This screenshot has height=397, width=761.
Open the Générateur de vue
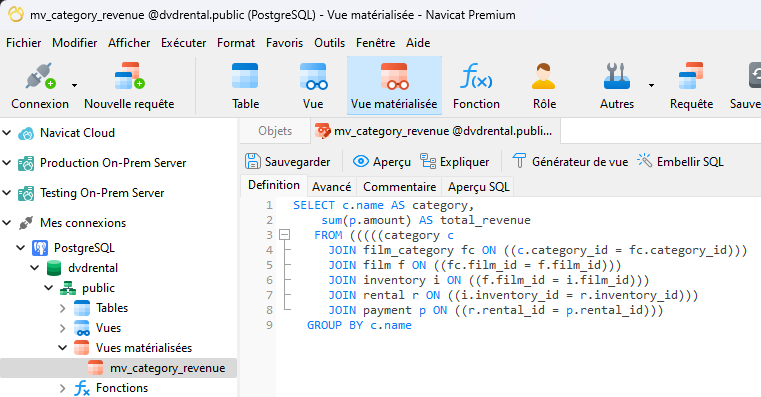pos(570,162)
